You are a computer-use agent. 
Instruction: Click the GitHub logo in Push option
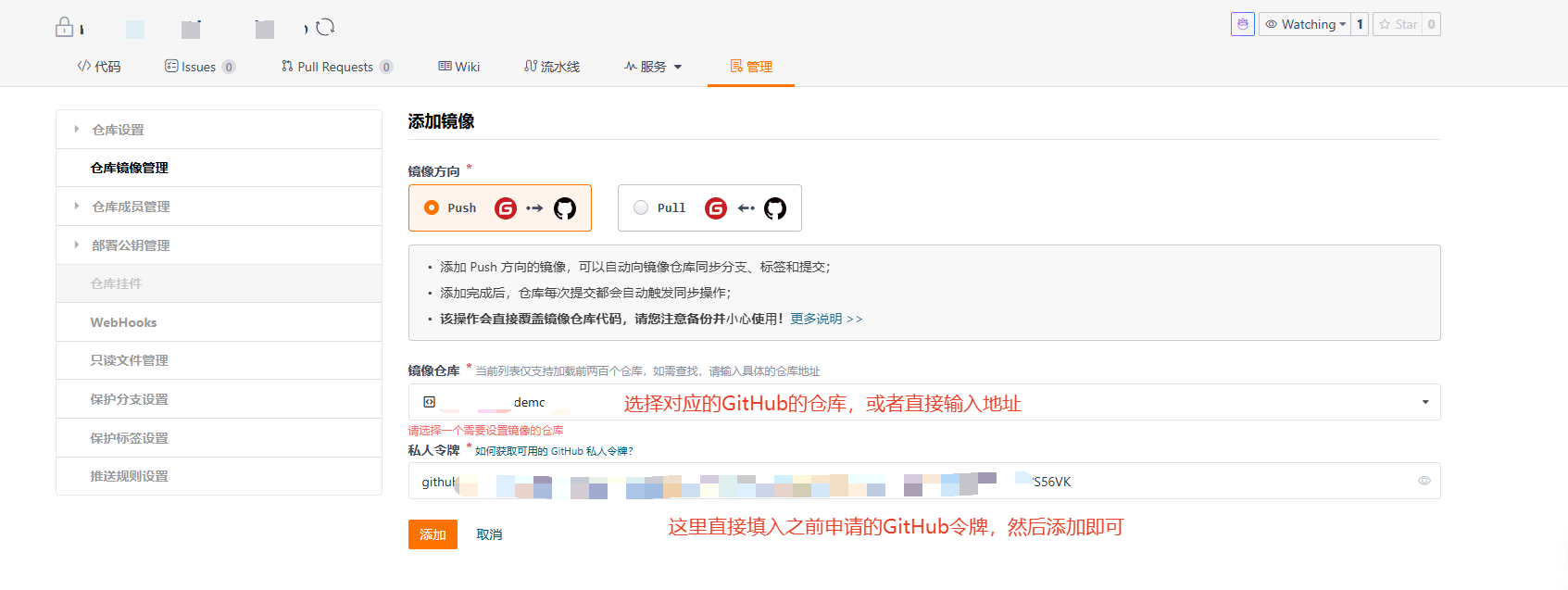coord(564,208)
